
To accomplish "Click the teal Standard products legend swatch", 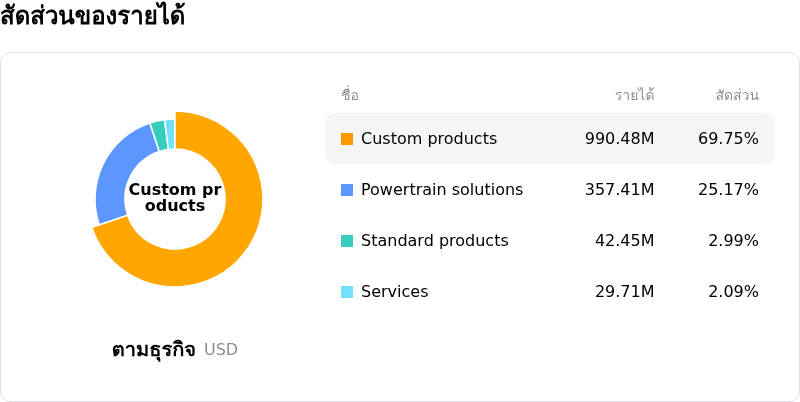I will pyautogui.click(x=347, y=241).
